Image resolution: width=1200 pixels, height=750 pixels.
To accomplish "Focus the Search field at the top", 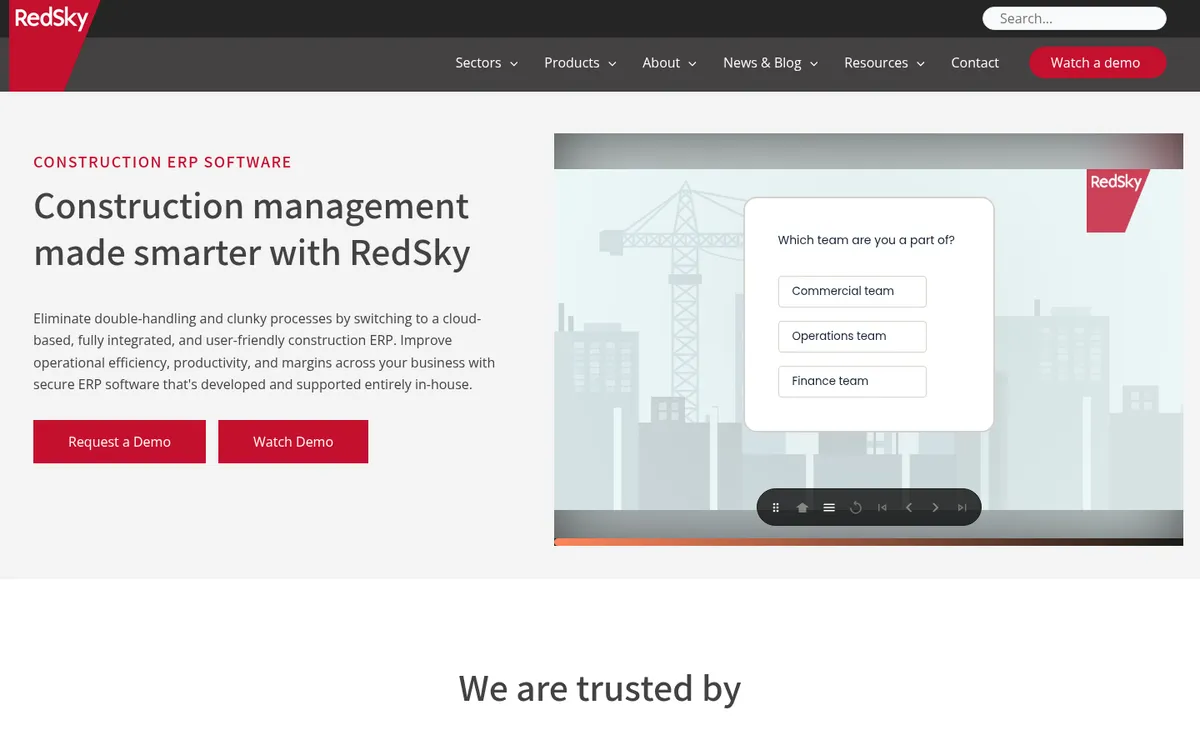I will click(1074, 18).
